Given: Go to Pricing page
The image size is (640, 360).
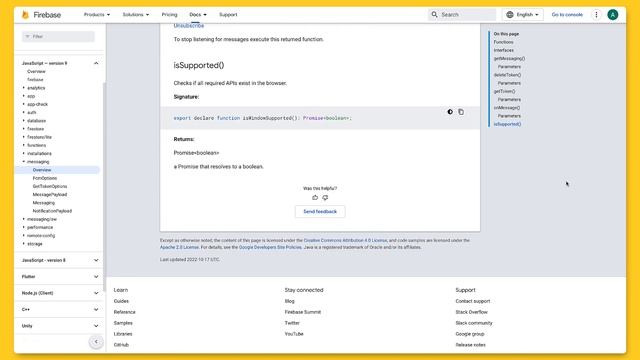Looking at the screenshot, I should tap(169, 15).
